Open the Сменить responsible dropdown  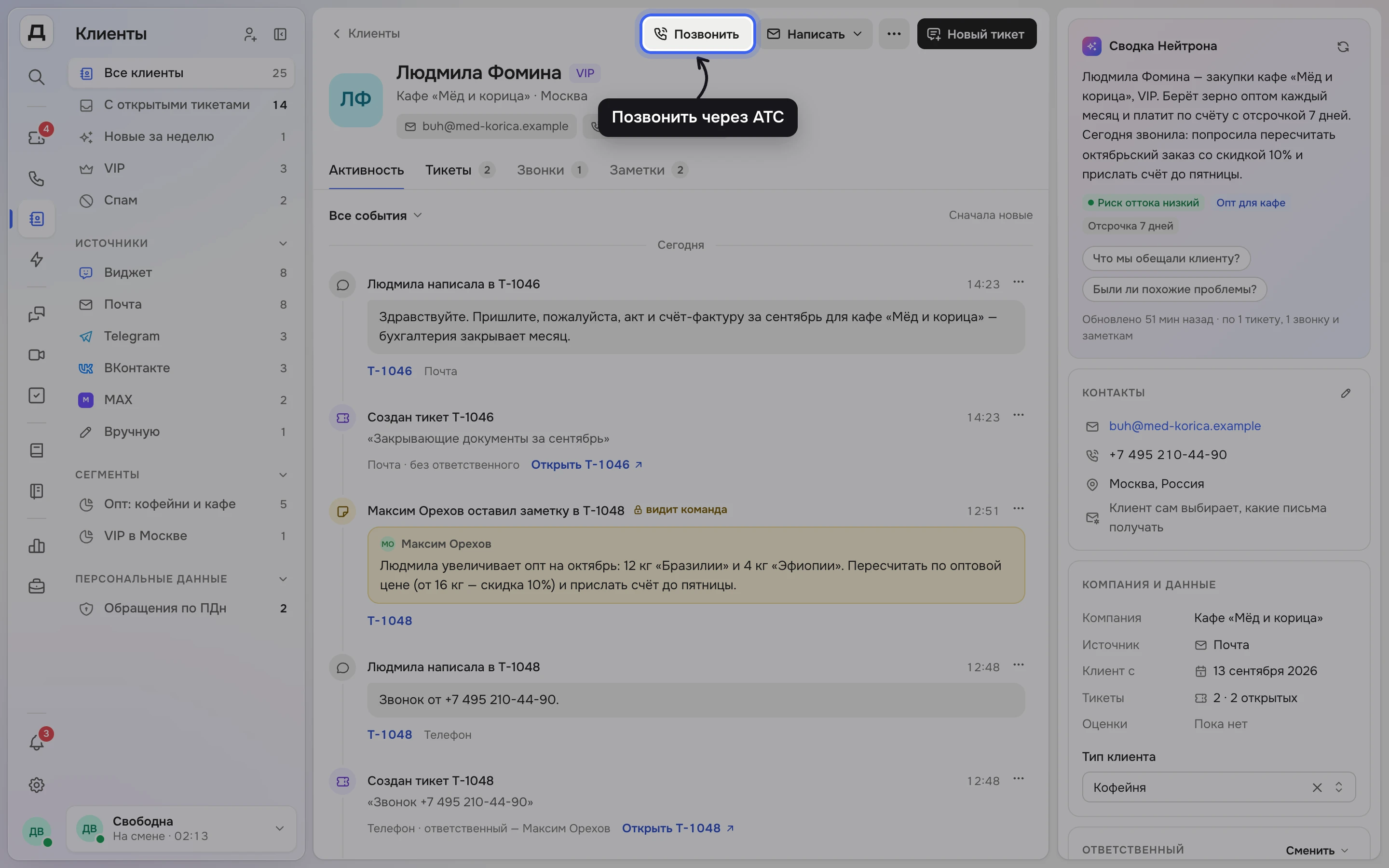1317,850
